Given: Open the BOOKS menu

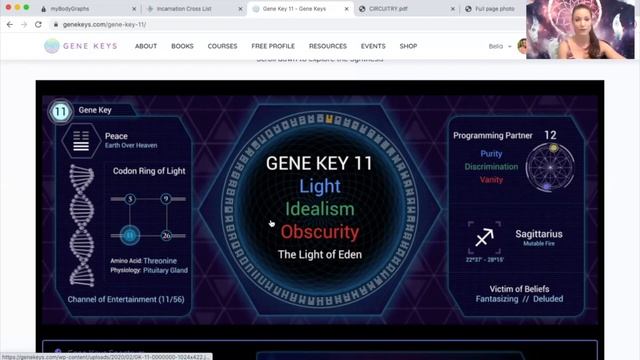Looking at the screenshot, I should (x=182, y=46).
